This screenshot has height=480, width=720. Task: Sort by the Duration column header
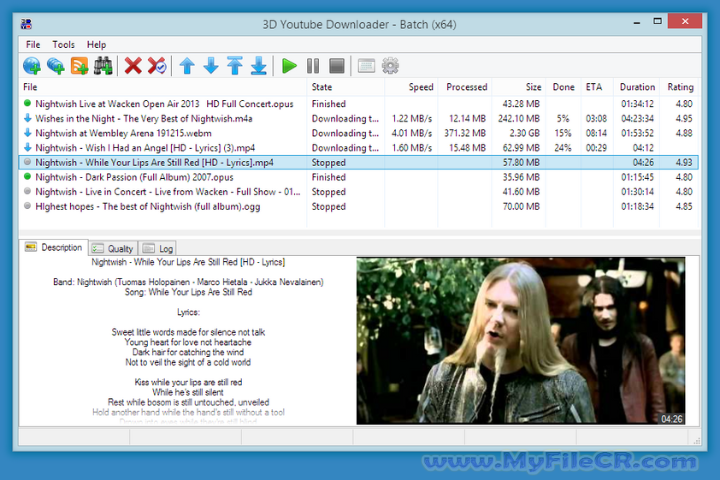coord(636,87)
